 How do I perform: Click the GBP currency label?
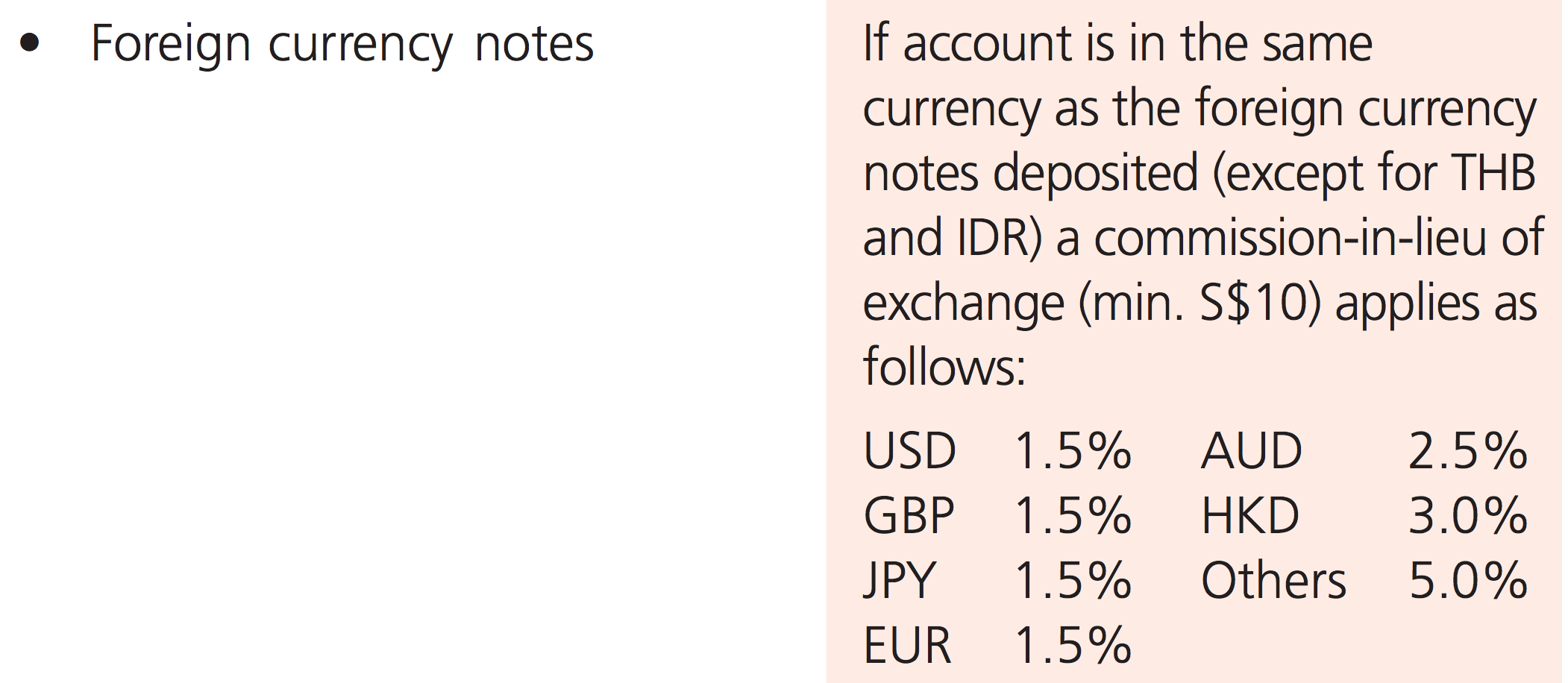(x=909, y=516)
